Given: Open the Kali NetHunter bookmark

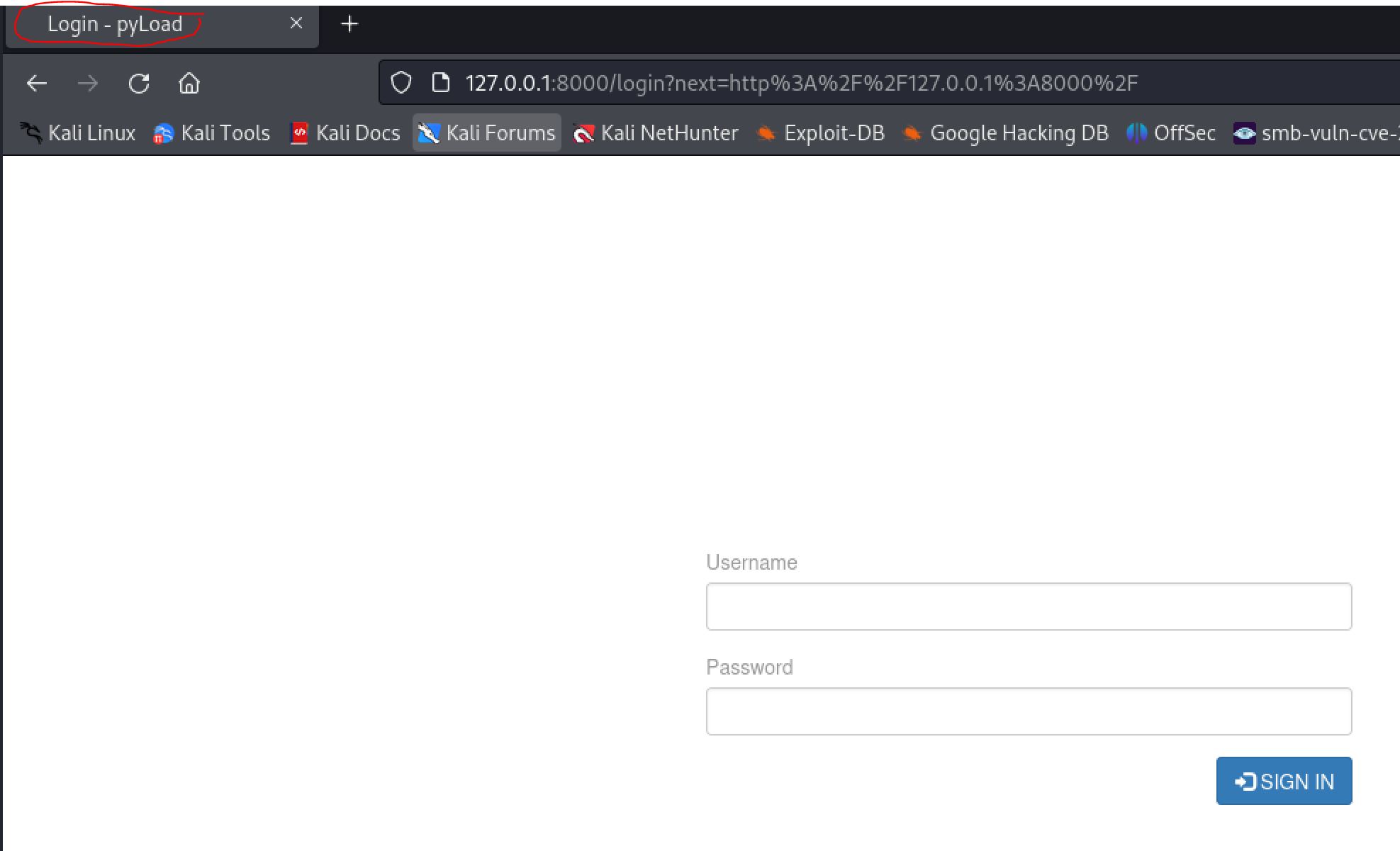Looking at the screenshot, I should click(656, 133).
